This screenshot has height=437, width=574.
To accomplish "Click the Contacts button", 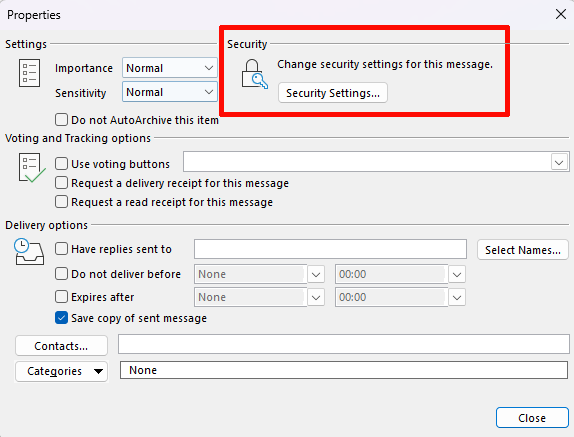I will (62, 346).
